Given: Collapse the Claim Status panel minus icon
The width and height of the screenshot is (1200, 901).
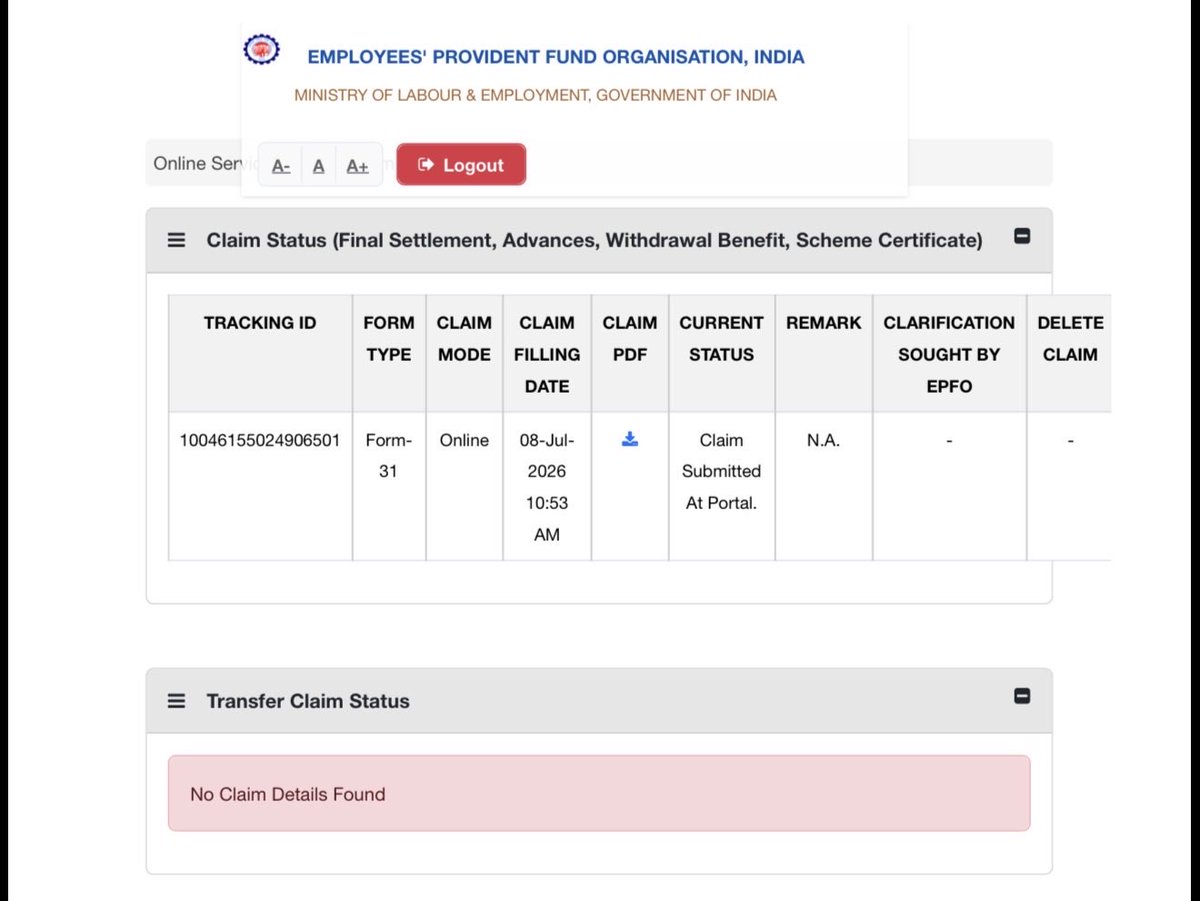Looking at the screenshot, I should click(1022, 237).
